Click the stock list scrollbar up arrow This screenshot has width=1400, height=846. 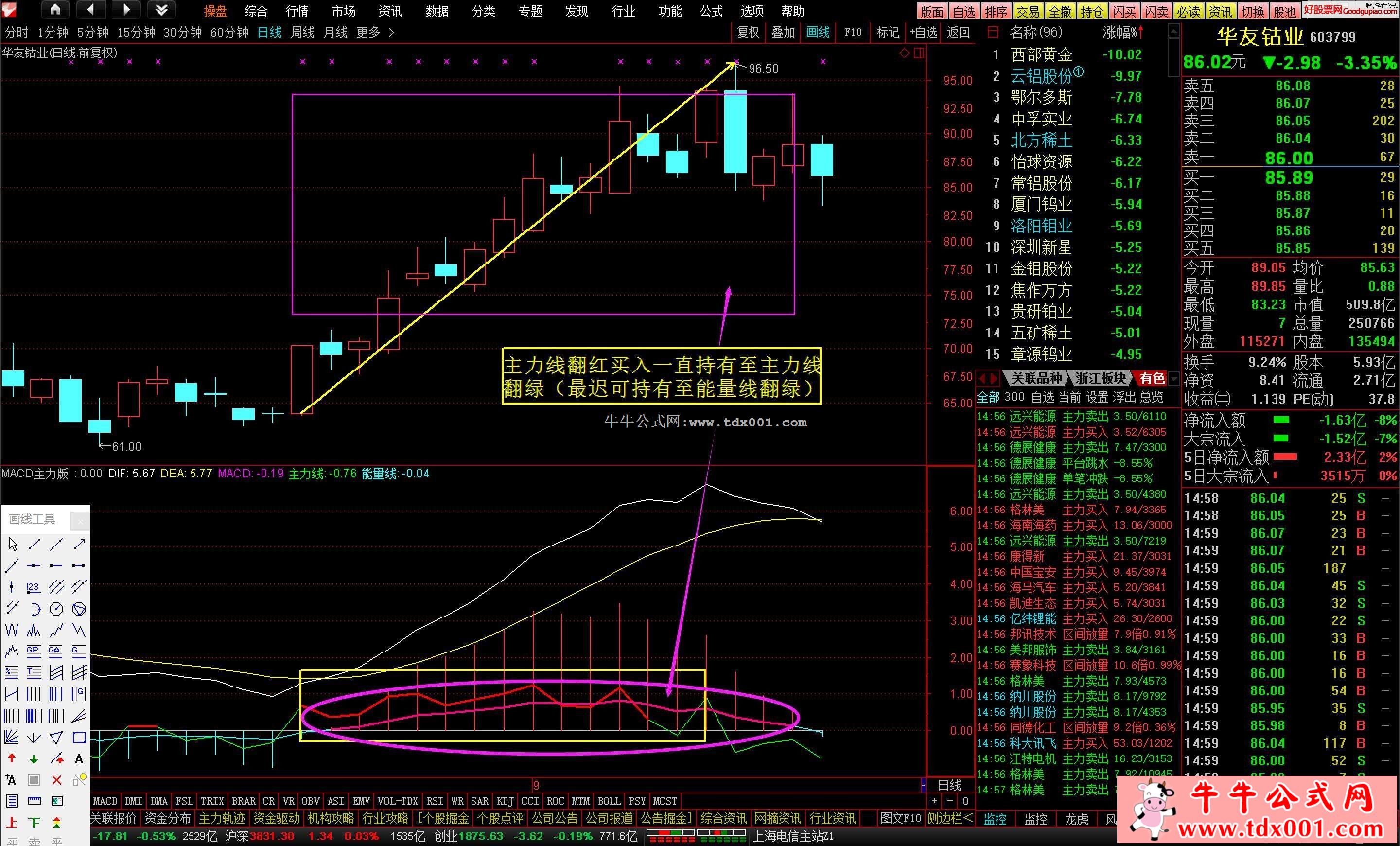pos(1174,31)
